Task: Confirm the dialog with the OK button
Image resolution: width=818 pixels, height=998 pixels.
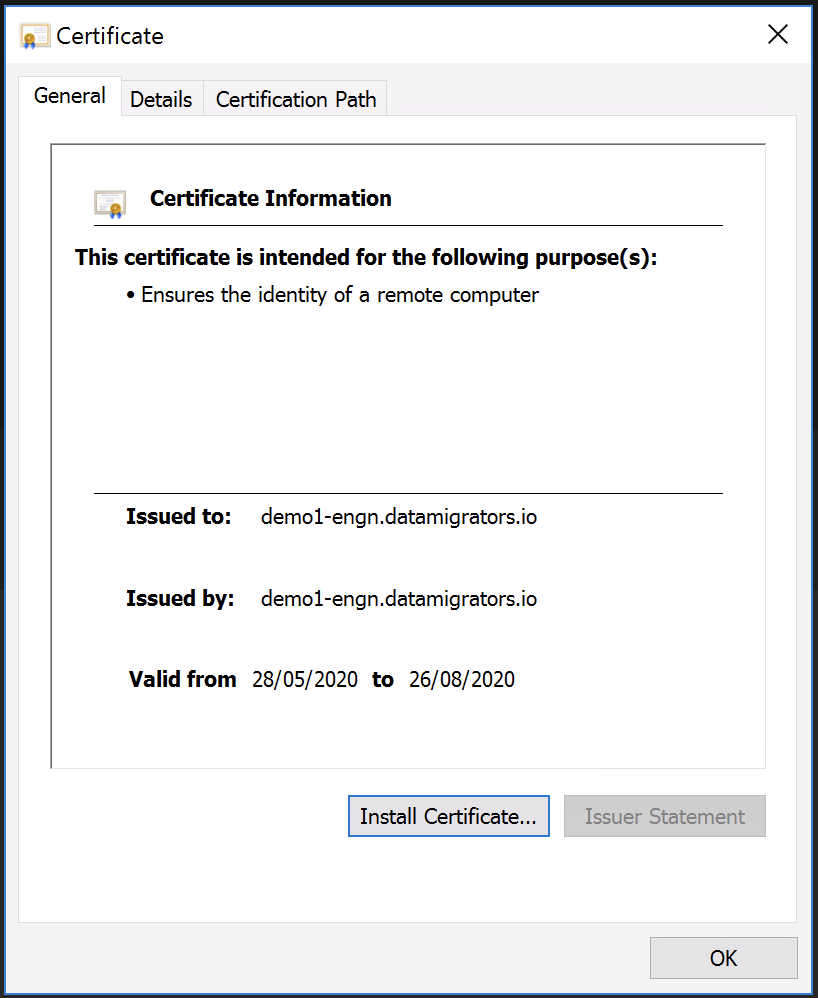Action: pyautogui.click(x=723, y=958)
